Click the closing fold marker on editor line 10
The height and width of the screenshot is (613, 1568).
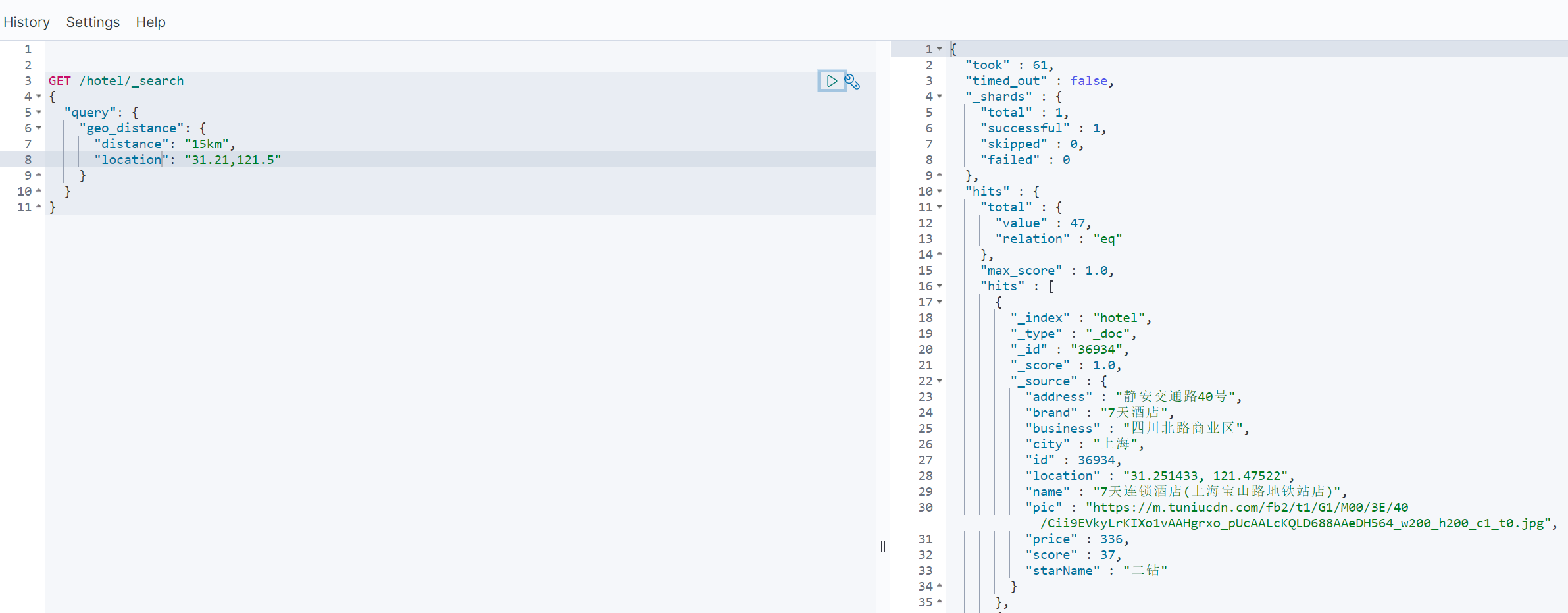click(39, 191)
